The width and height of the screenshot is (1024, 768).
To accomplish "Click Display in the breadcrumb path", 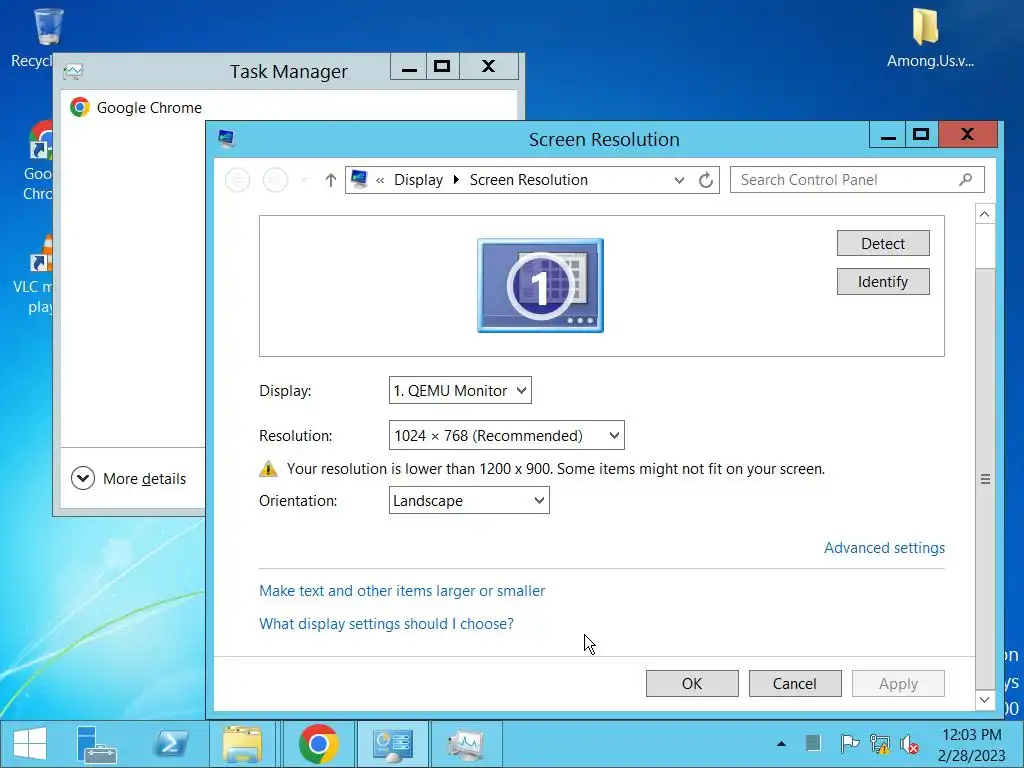I will point(418,180).
